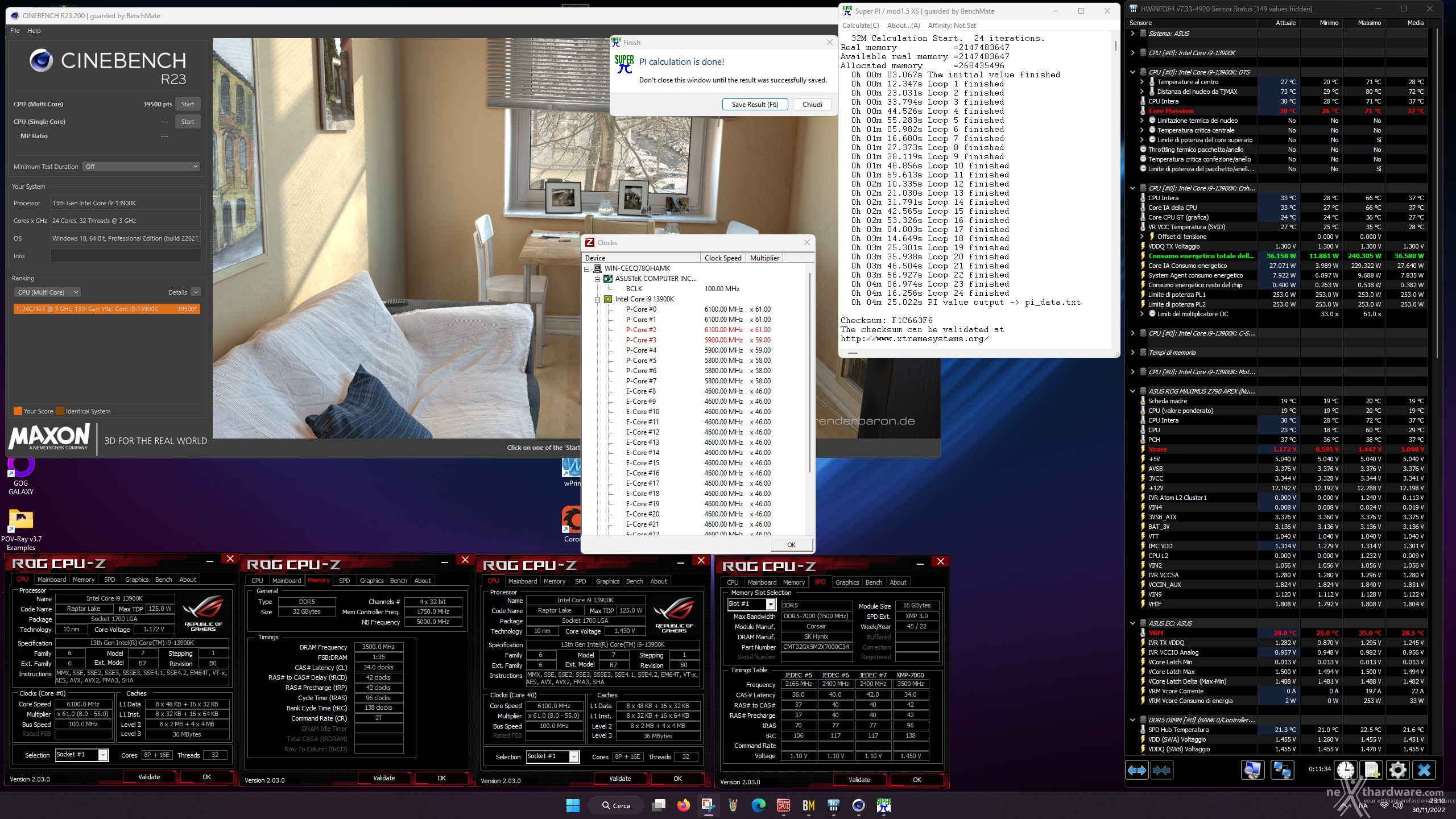Open Windows Start menu icon
The image size is (1456, 819).
[573, 805]
